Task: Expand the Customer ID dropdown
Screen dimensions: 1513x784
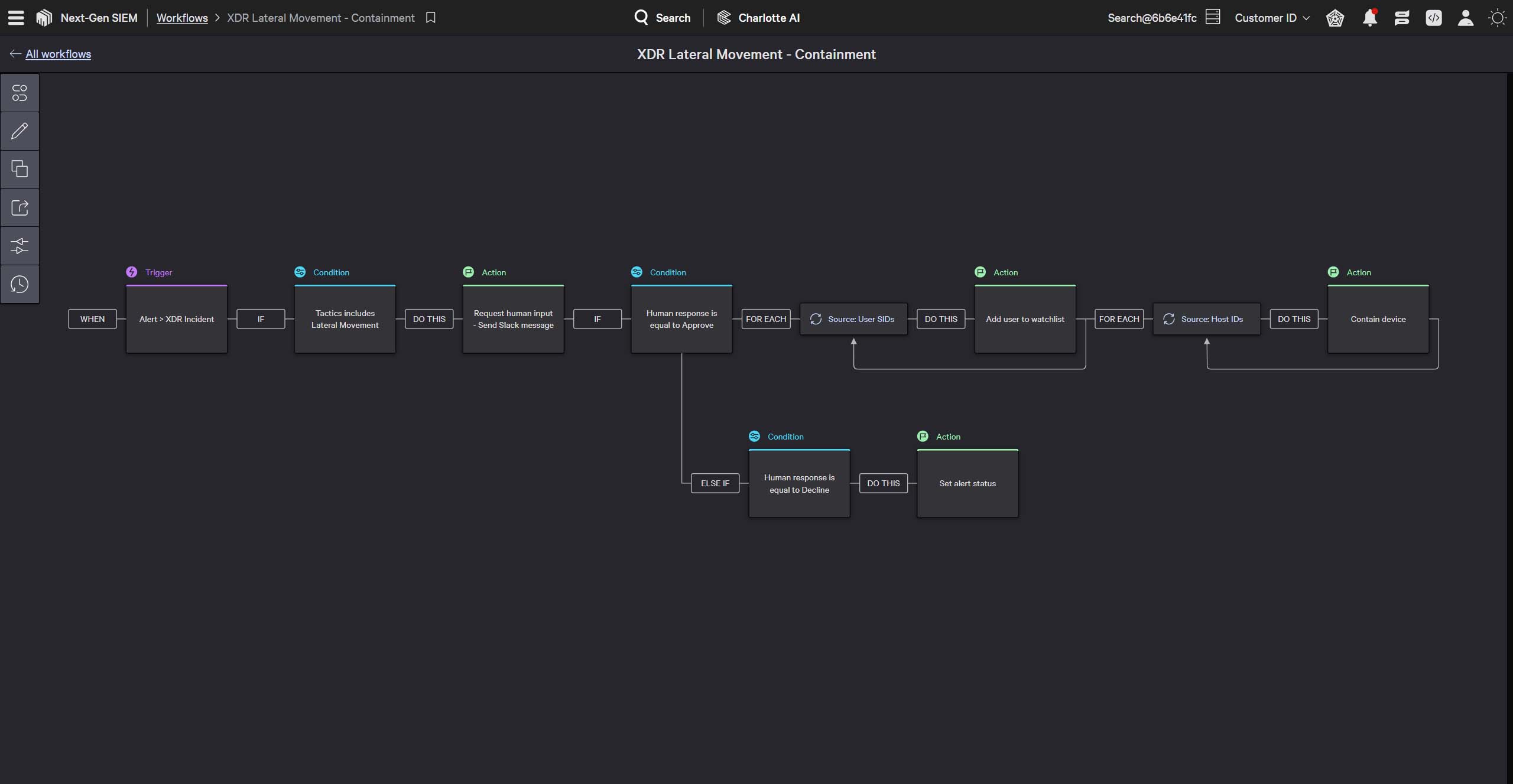Action: [1271, 18]
